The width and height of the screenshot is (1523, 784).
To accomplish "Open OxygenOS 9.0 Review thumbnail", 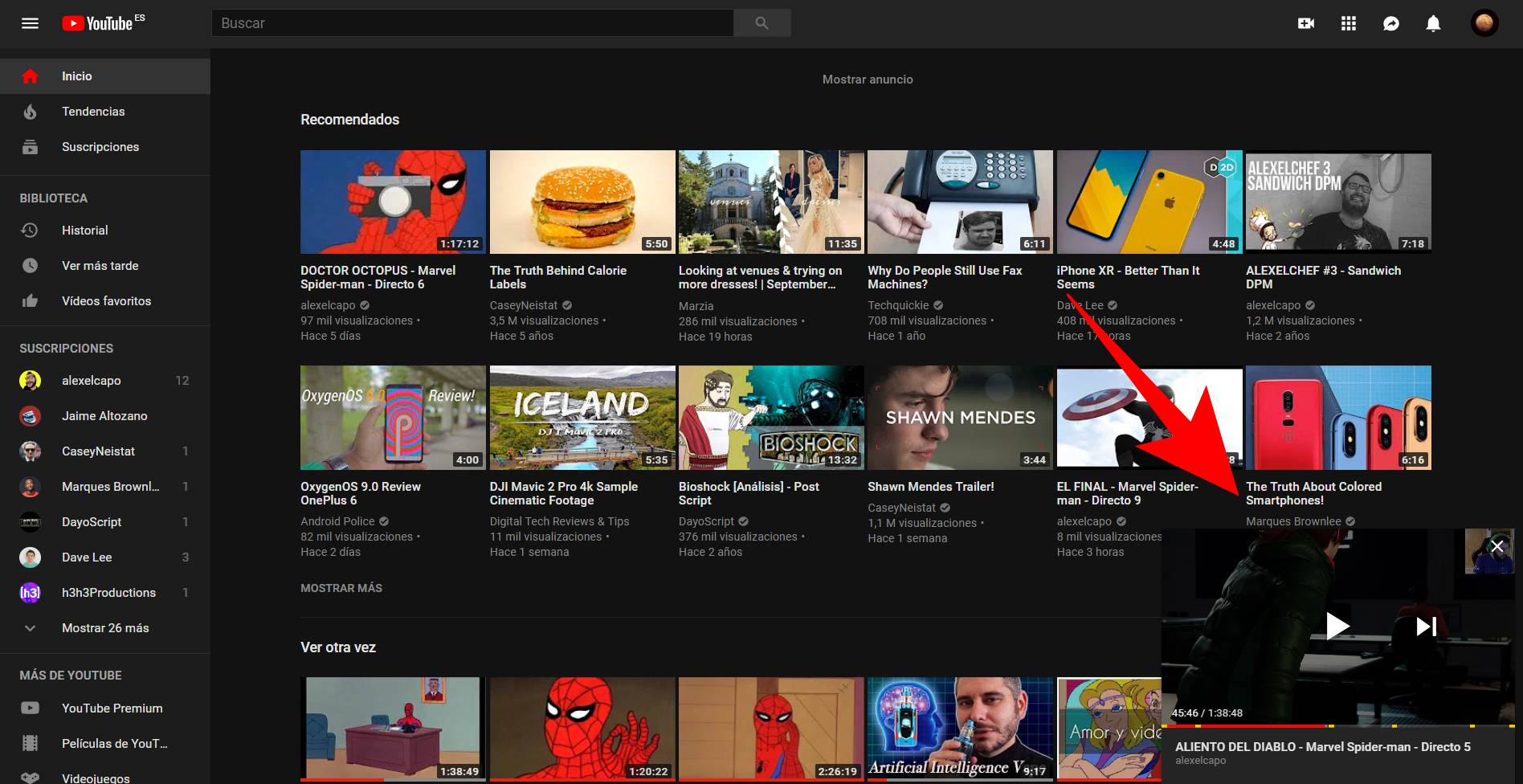I will tap(393, 418).
